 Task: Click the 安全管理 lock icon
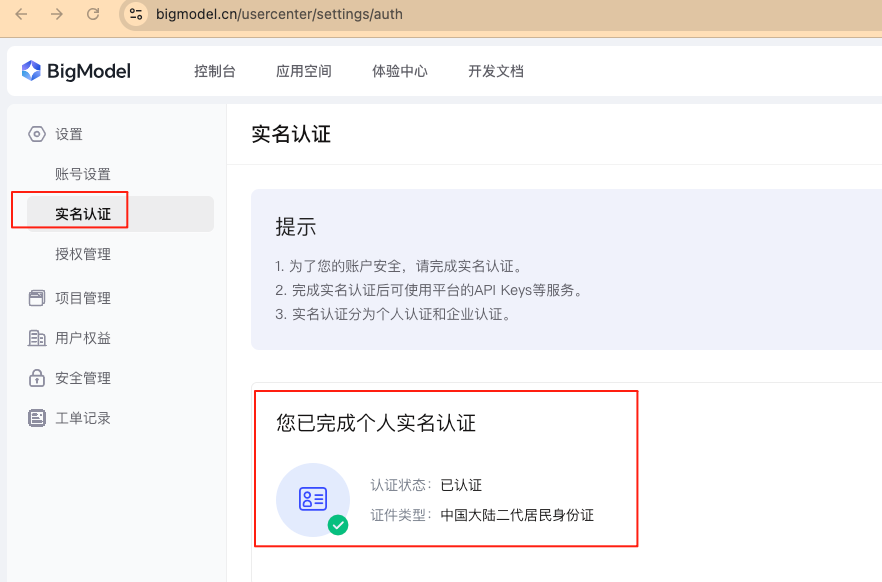(37, 378)
